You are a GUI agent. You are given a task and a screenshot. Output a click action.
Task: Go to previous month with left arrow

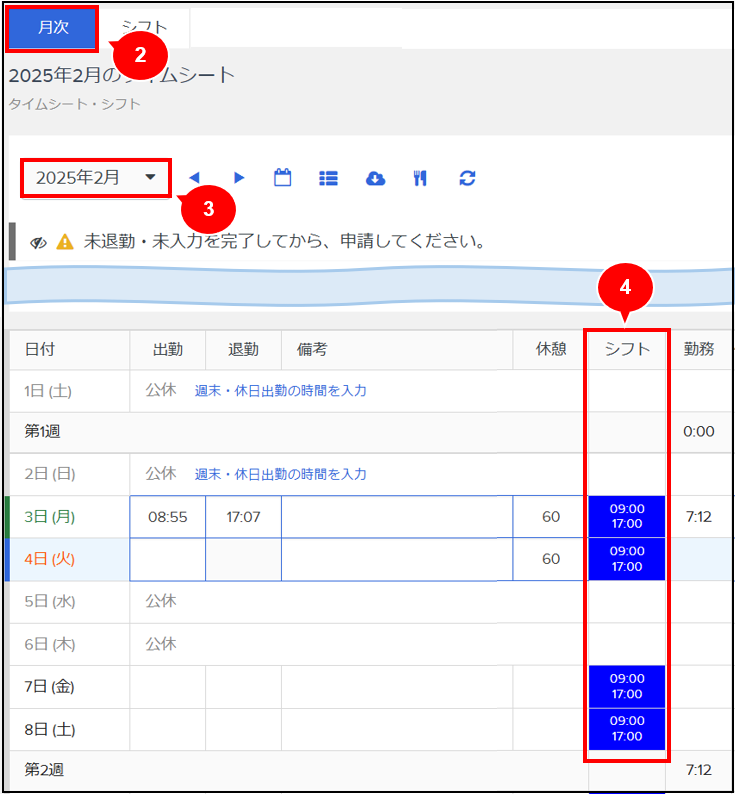click(x=195, y=178)
